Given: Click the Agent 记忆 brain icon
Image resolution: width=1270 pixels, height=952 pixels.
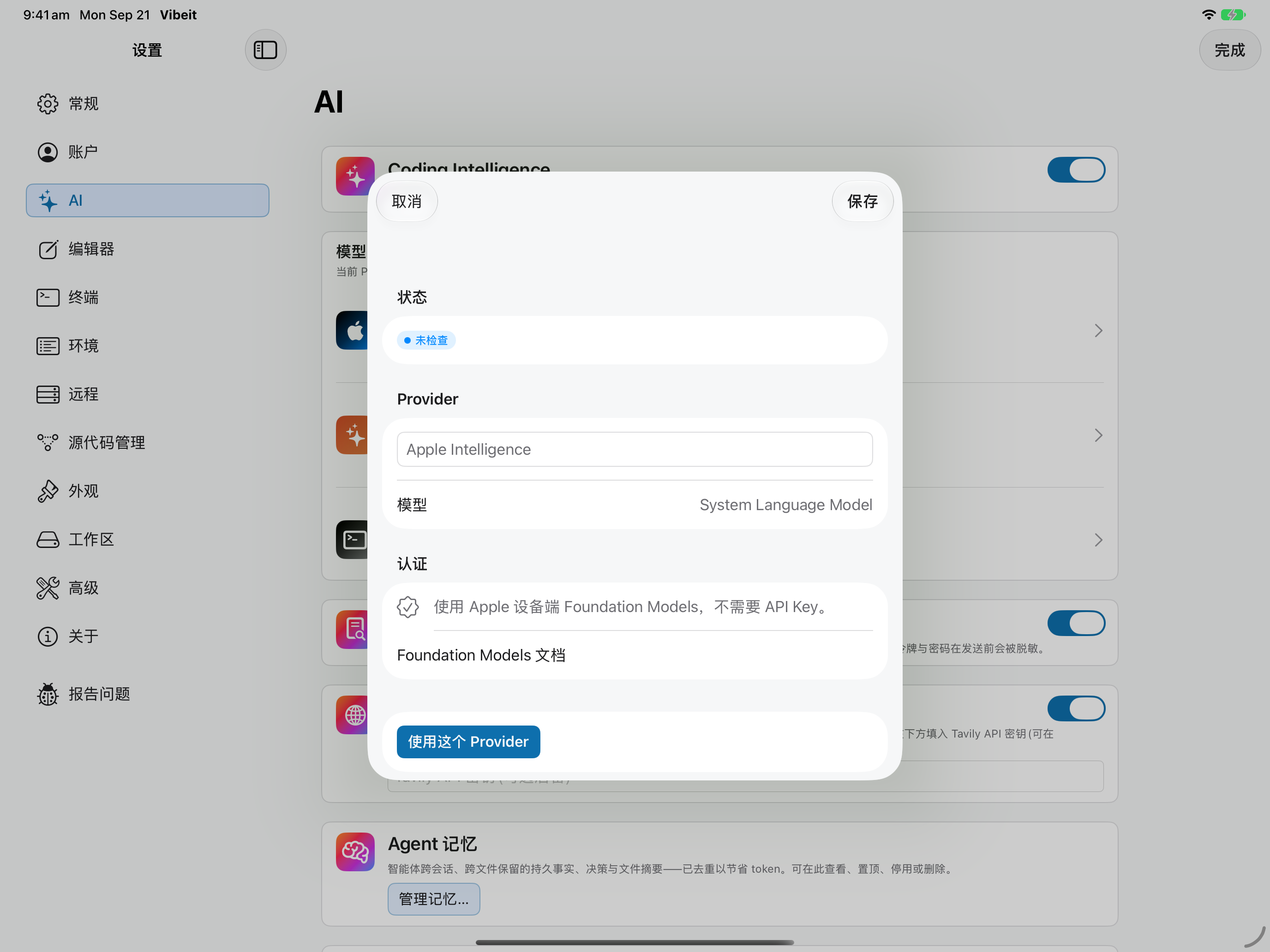Looking at the screenshot, I should coord(355,852).
